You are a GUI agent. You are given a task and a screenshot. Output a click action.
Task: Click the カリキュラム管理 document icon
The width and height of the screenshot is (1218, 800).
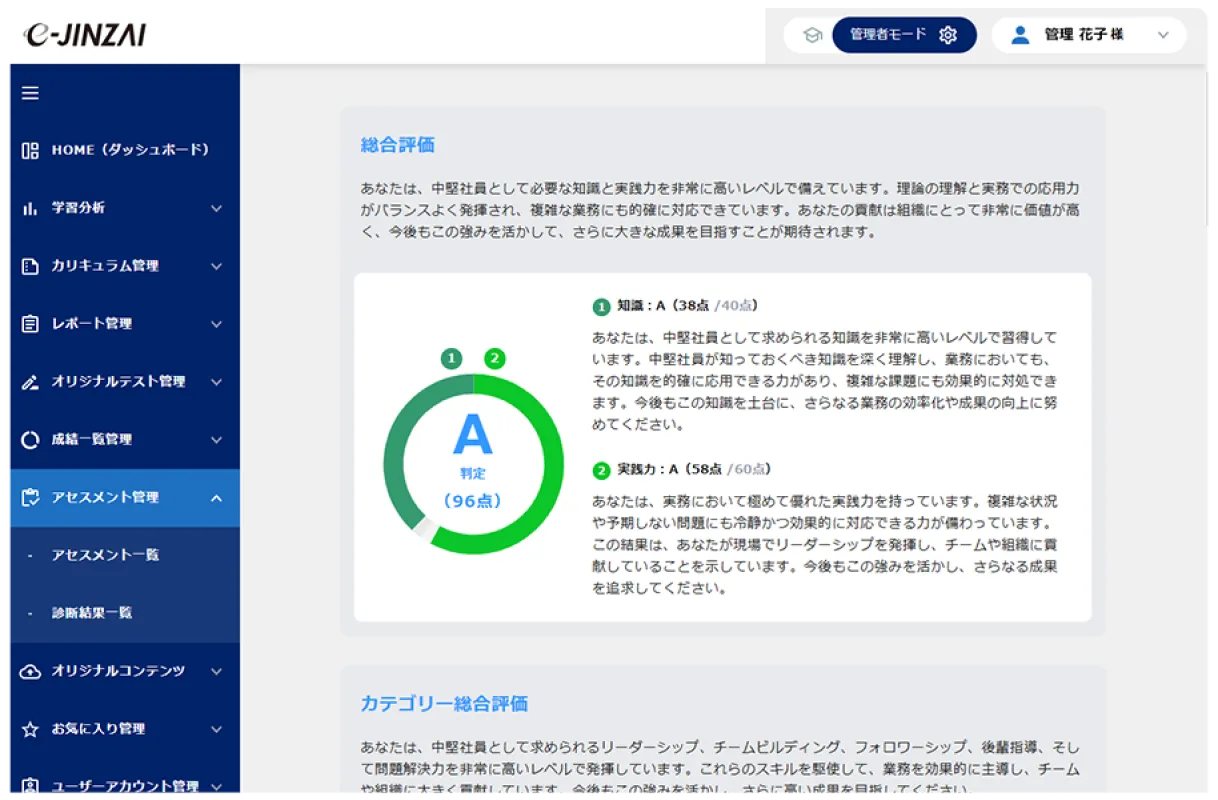coord(30,266)
